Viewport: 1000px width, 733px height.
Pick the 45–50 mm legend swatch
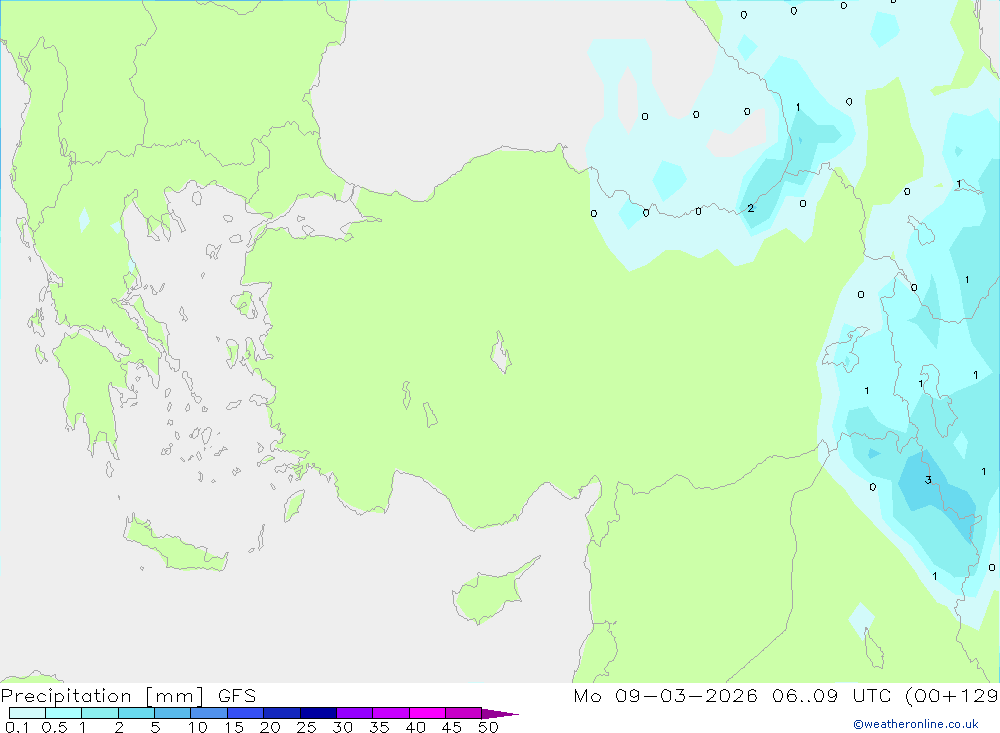pyautogui.click(x=463, y=713)
